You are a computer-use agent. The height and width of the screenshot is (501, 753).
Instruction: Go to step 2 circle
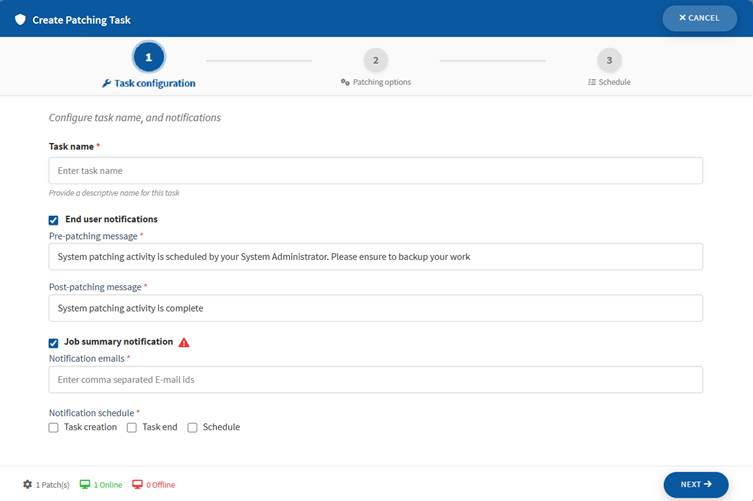pyautogui.click(x=375, y=60)
